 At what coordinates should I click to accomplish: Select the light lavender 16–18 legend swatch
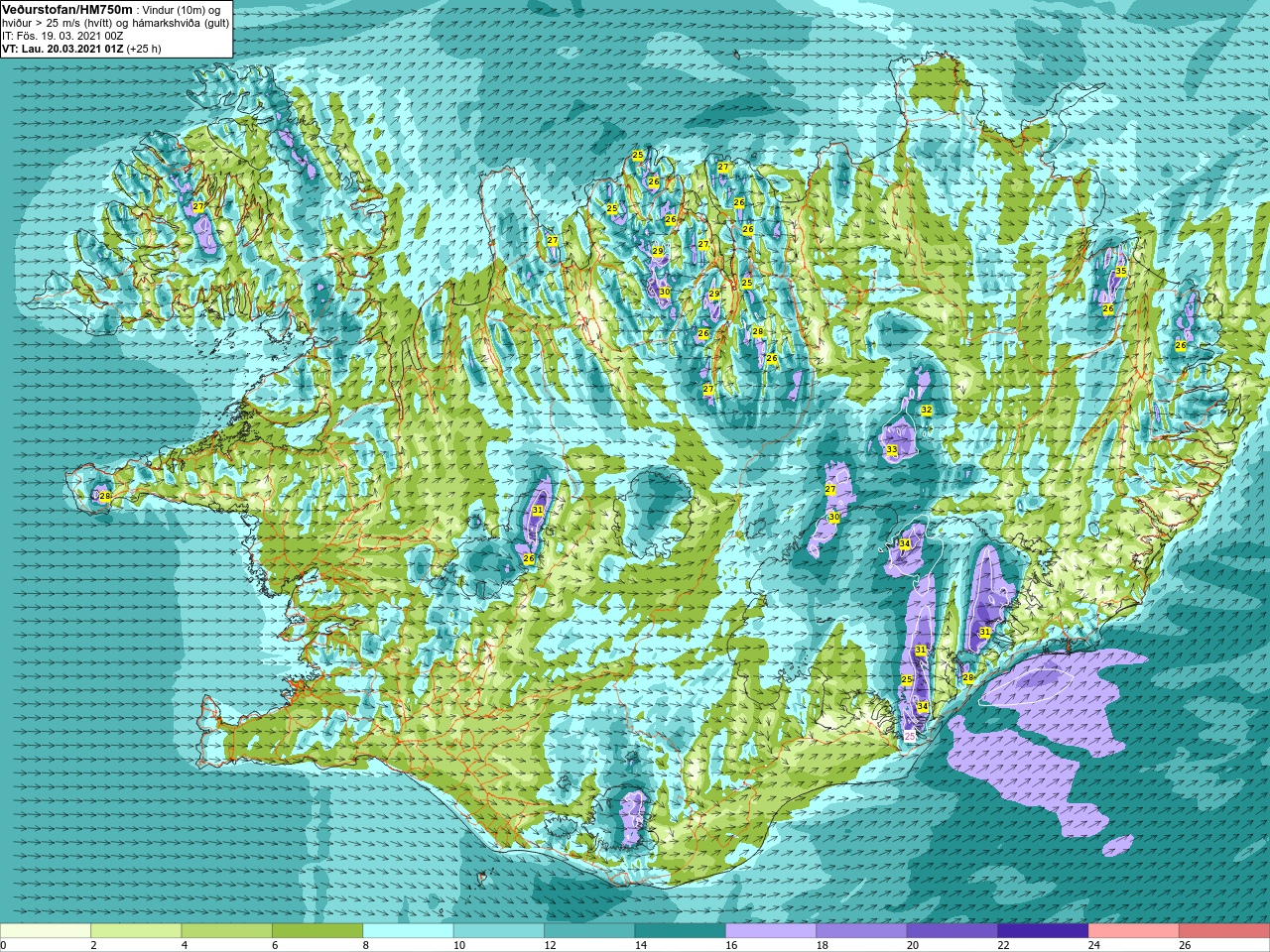click(x=771, y=931)
